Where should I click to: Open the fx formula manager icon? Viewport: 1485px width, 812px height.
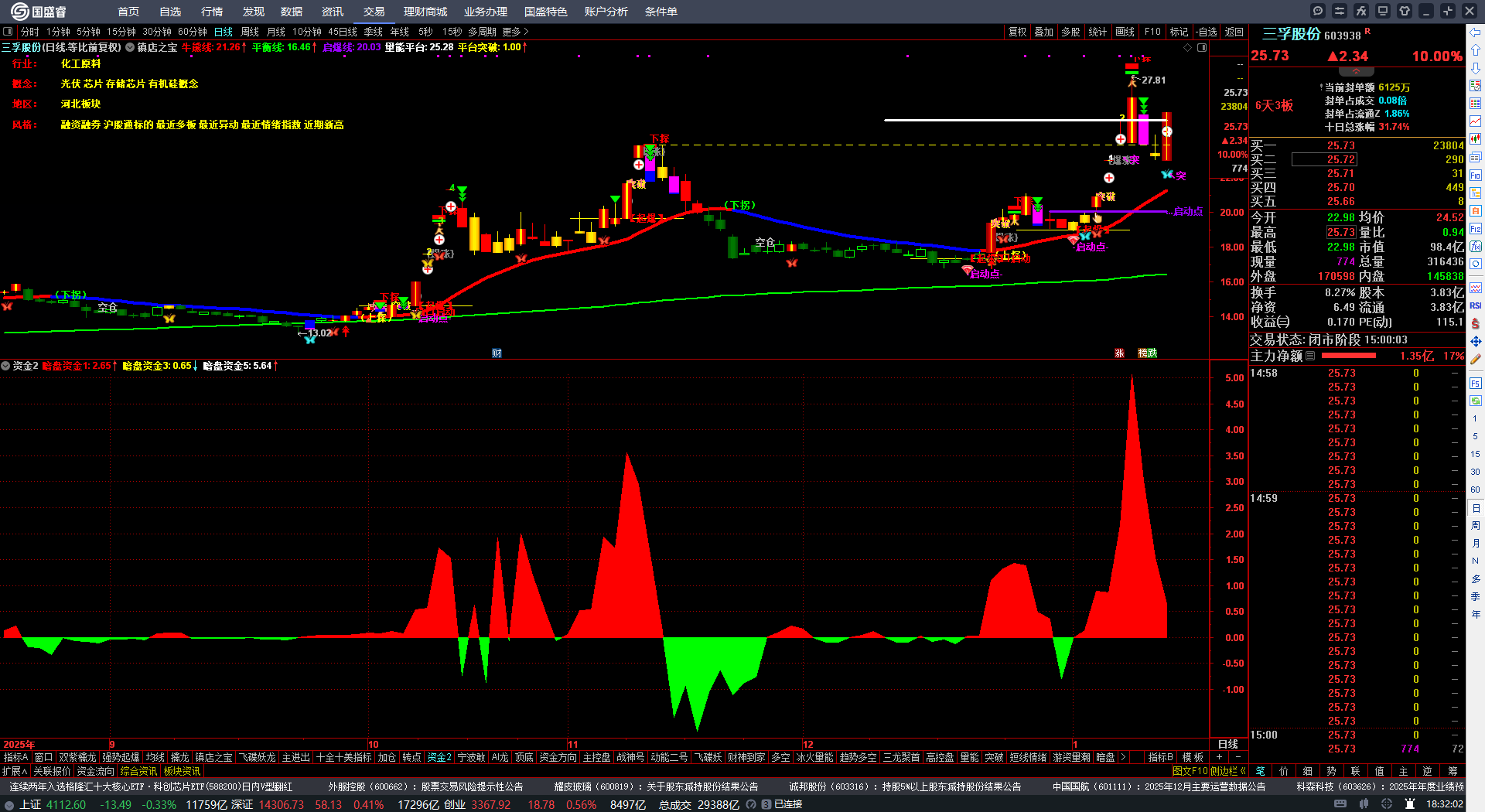pos(1361,11)
